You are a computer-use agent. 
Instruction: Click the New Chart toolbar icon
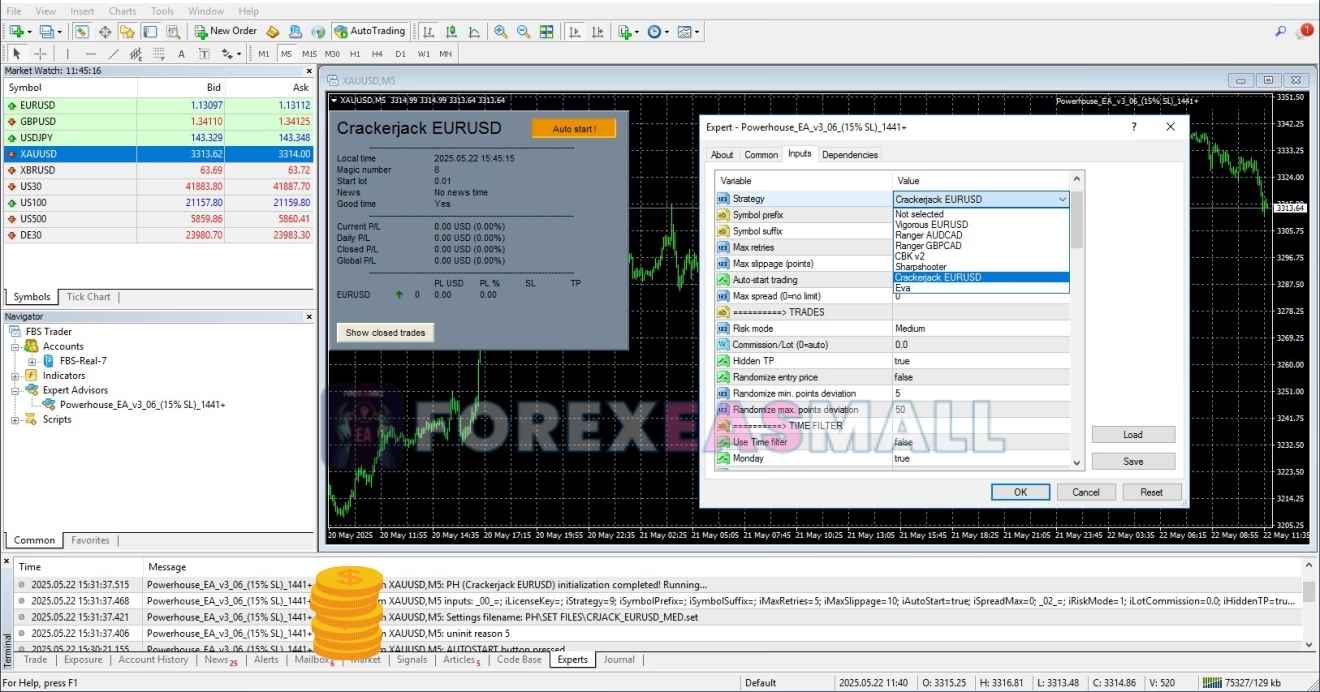[x=17, y=31]
